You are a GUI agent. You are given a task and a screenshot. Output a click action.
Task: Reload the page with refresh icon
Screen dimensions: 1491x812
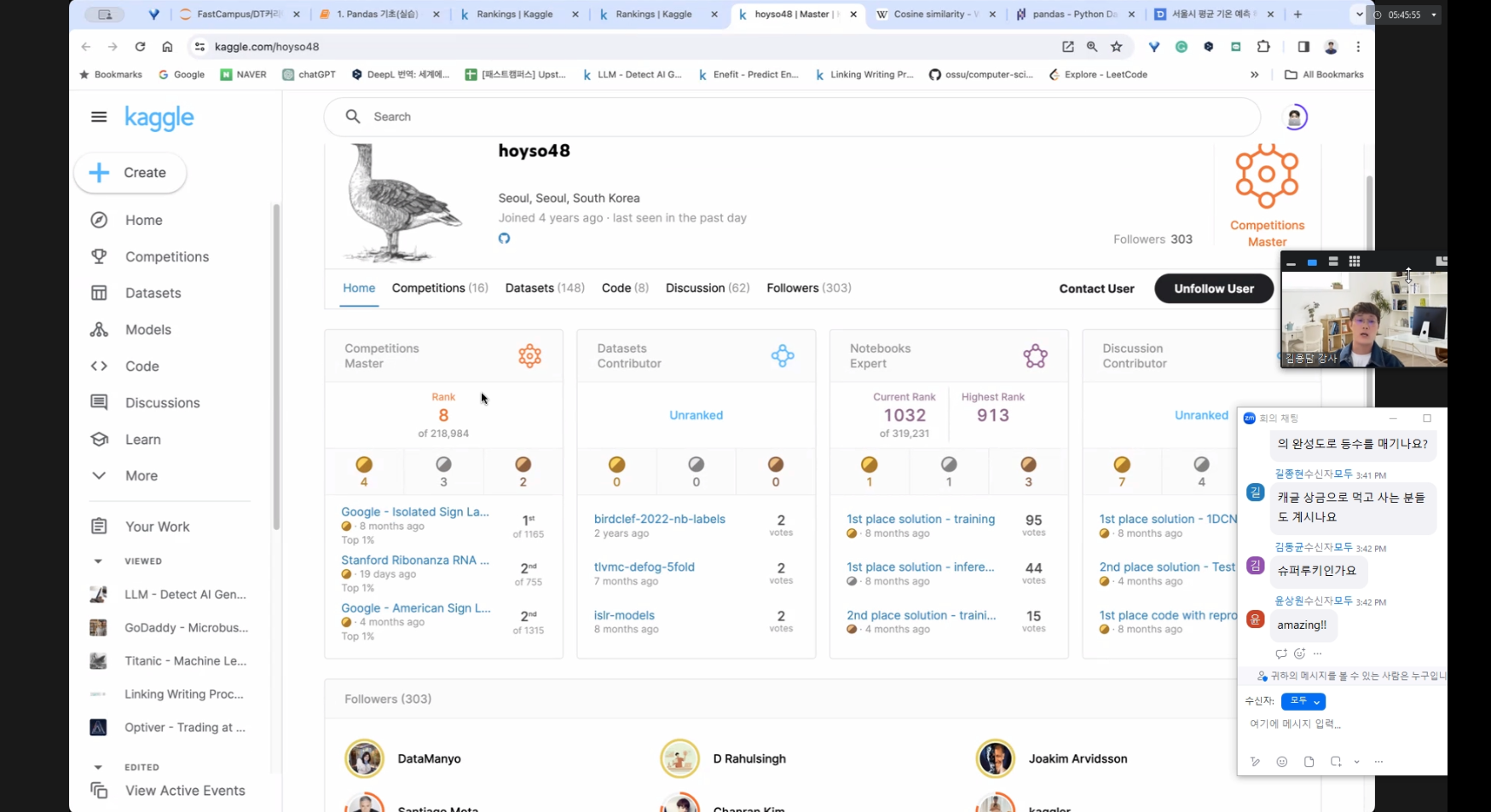[x=140, y=47]
